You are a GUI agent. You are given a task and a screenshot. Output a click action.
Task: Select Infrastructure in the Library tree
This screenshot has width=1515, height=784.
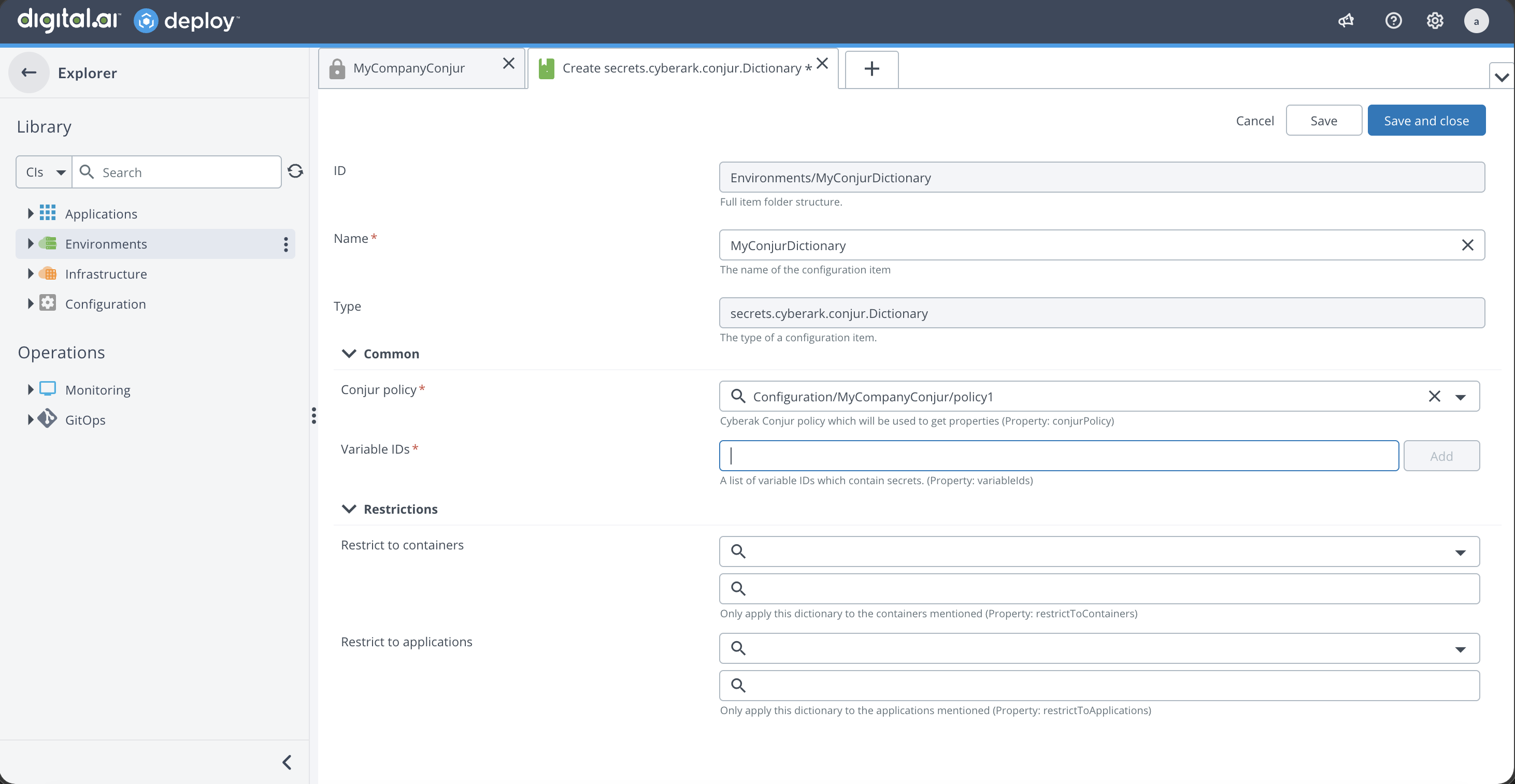point(106,273)
